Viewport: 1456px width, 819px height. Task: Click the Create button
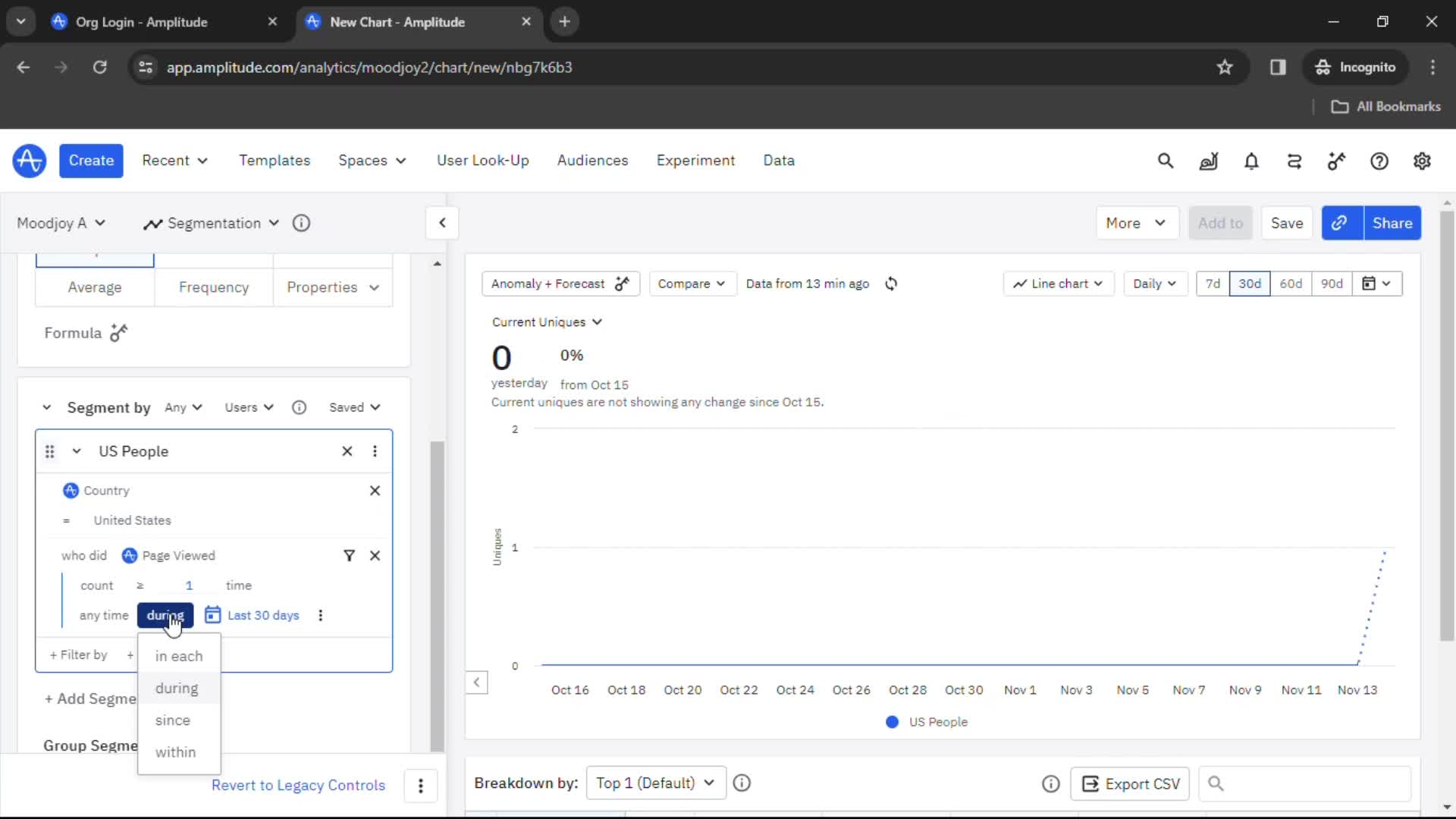coord(91,161)
